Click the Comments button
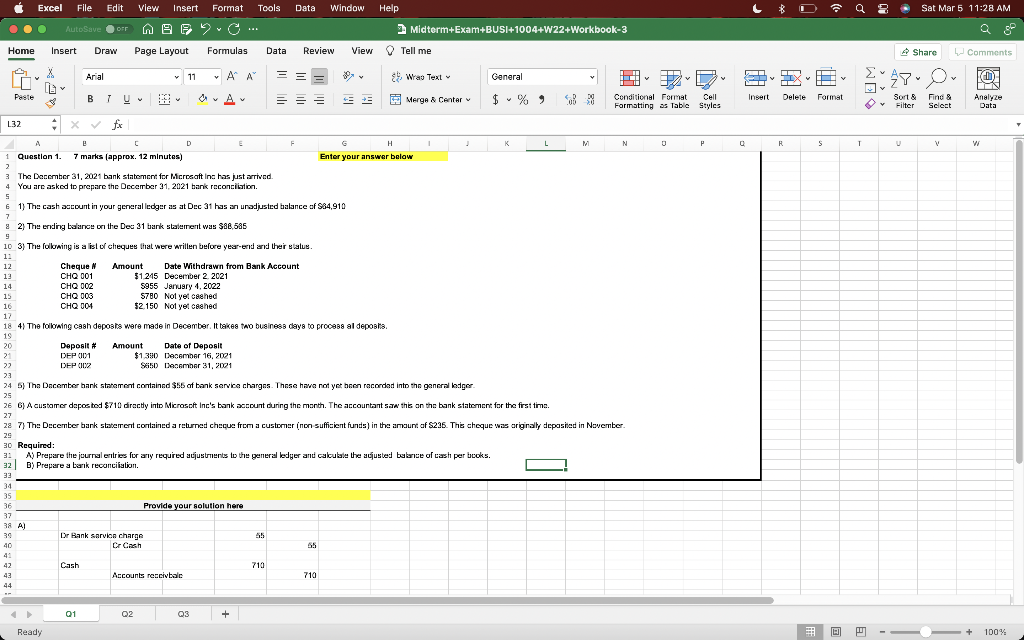This screenshot has height=640, width=1024. (981, 50)
